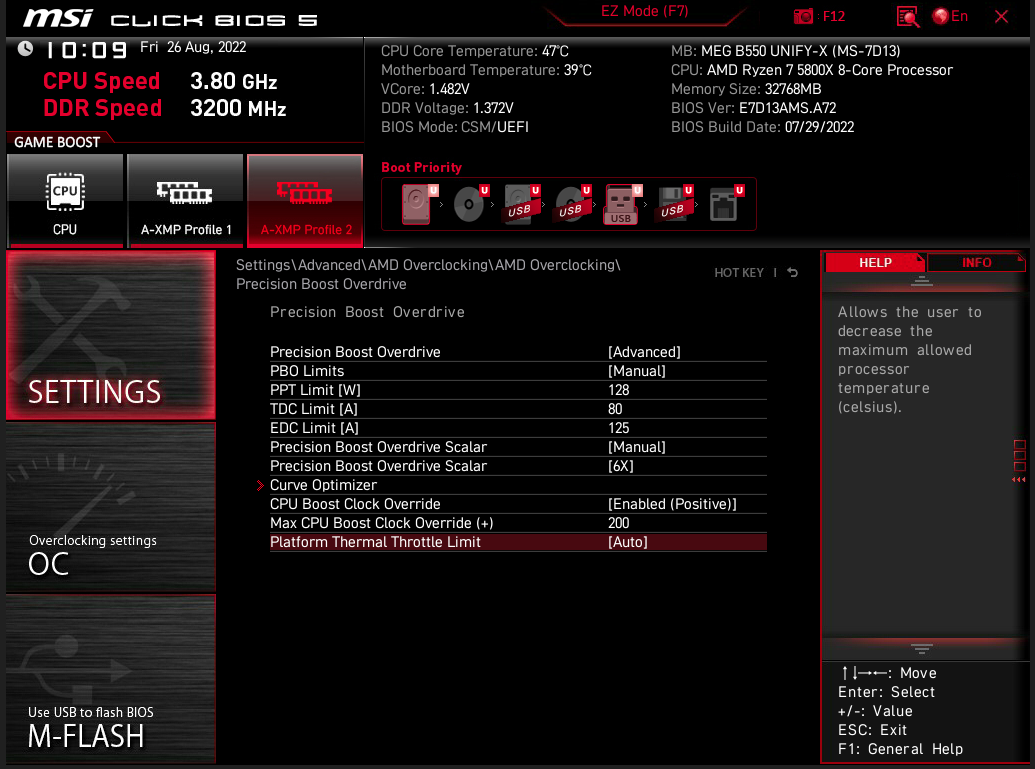The image size is (1035, 769).
Task: Switch to the HELP tab
Action: click(875, 263)
